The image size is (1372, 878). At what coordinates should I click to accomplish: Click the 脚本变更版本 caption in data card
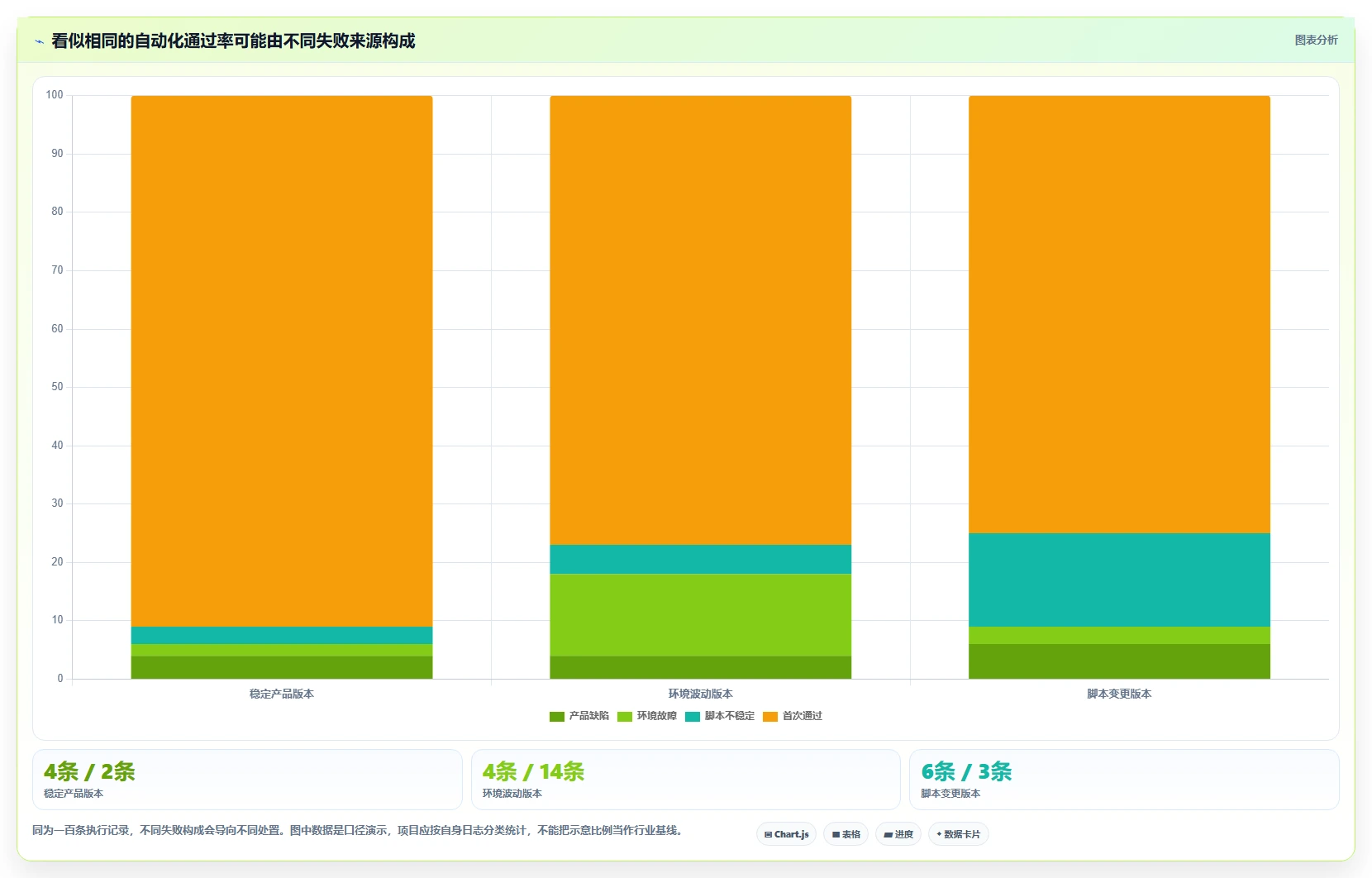(x=950, y=794)
